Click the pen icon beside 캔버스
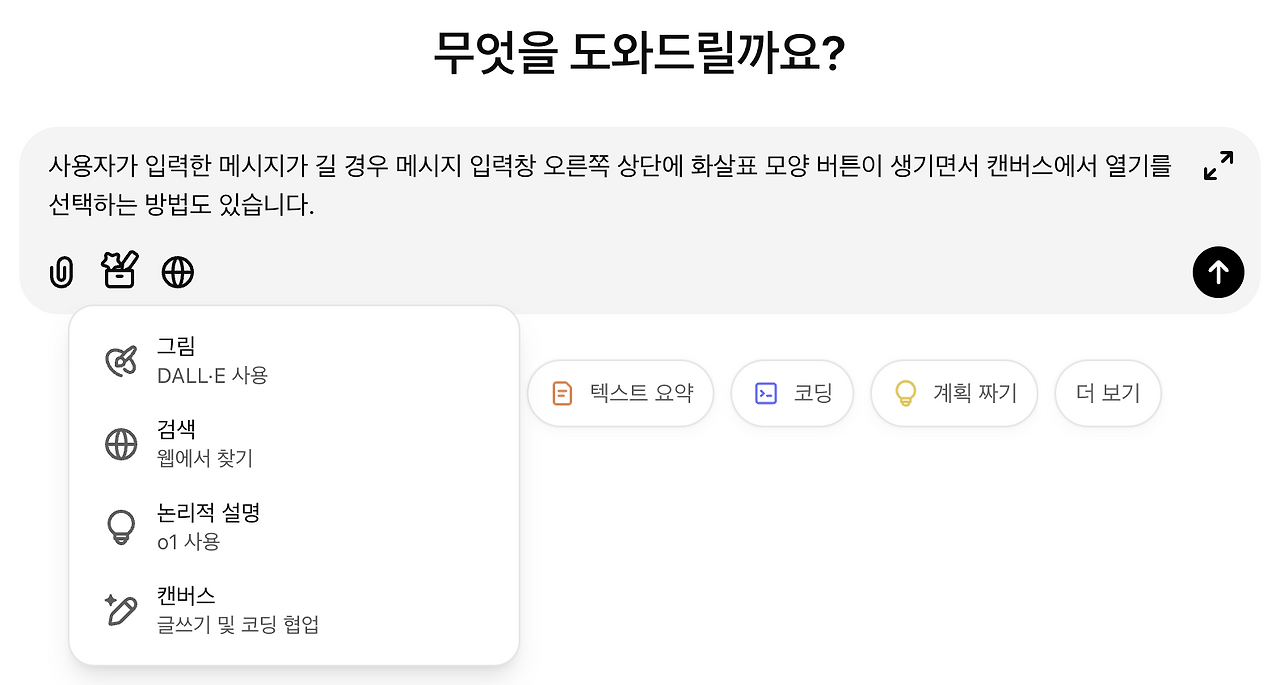The width and height of the screenshot is (1280, 685). pyautogui.click(x=120, y=609)
